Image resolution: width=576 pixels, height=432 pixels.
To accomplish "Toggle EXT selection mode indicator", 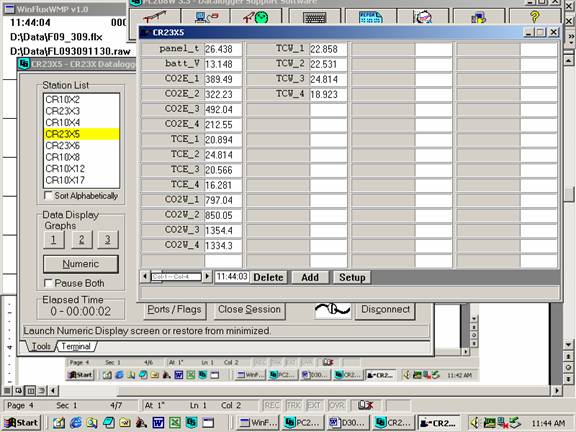I will [314, 405].
